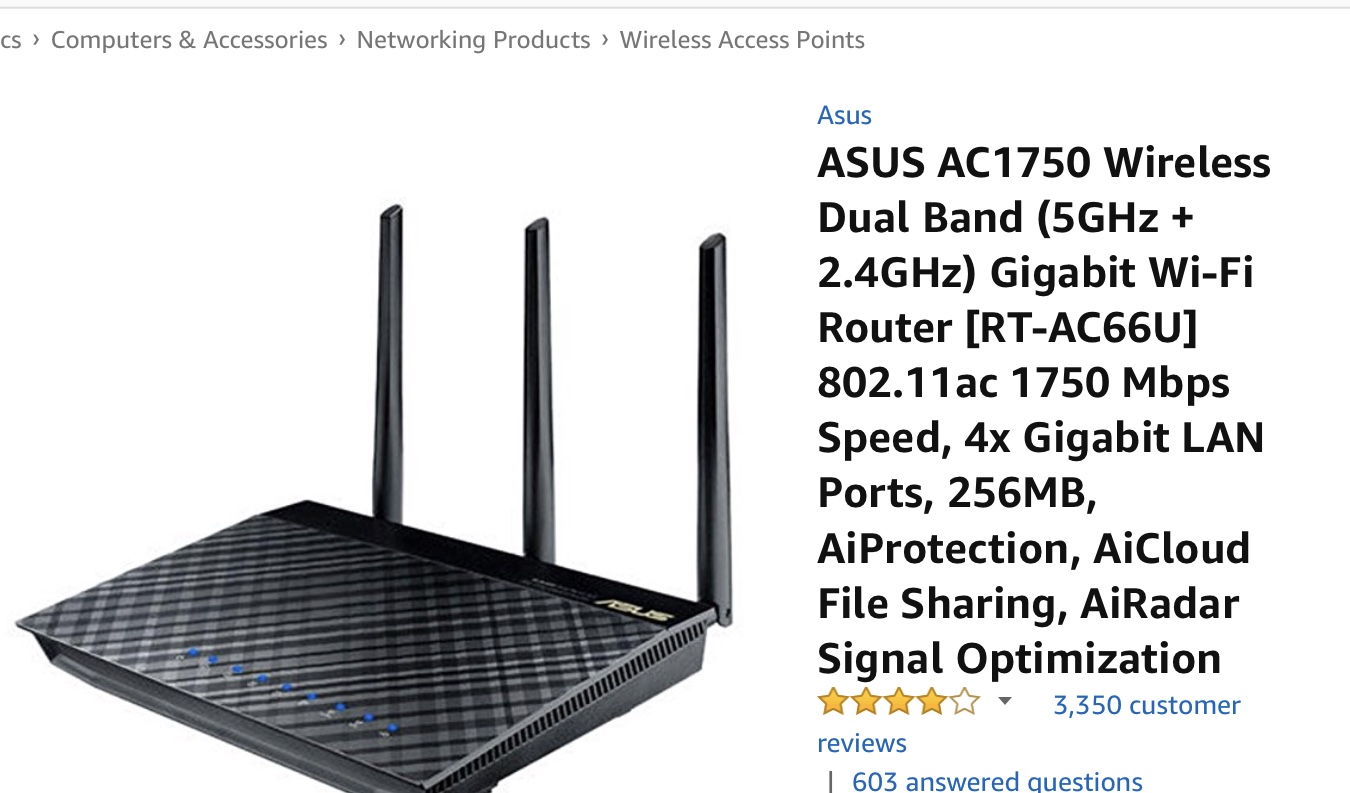
Task: Click the blue LED indicators on router
Action: (287, 687)
